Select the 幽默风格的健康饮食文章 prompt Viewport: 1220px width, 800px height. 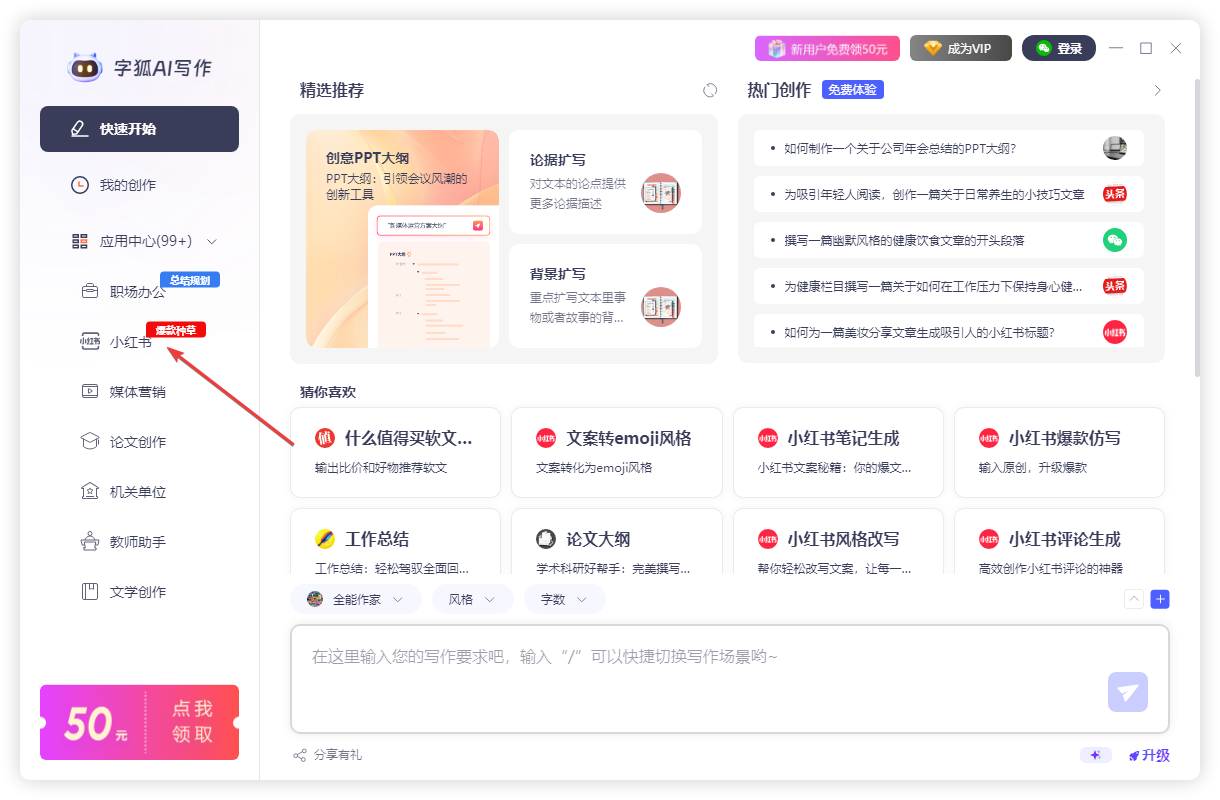coord(949,240)
